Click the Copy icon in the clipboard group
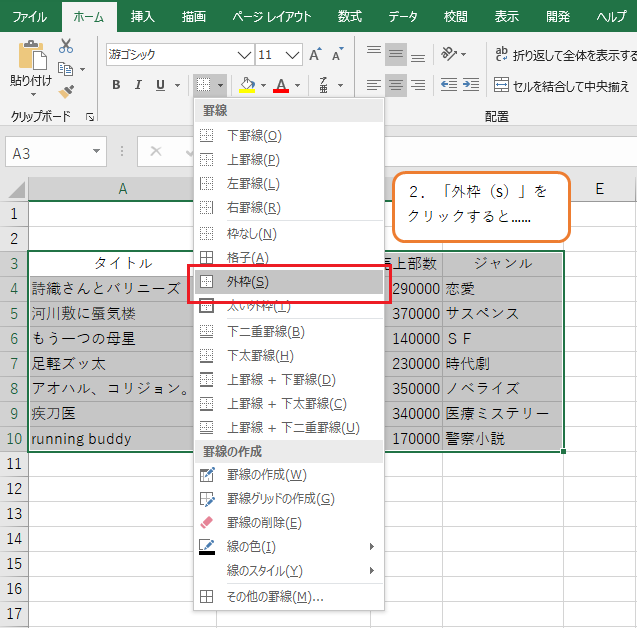637x628 pixels. tap(65, 69)
